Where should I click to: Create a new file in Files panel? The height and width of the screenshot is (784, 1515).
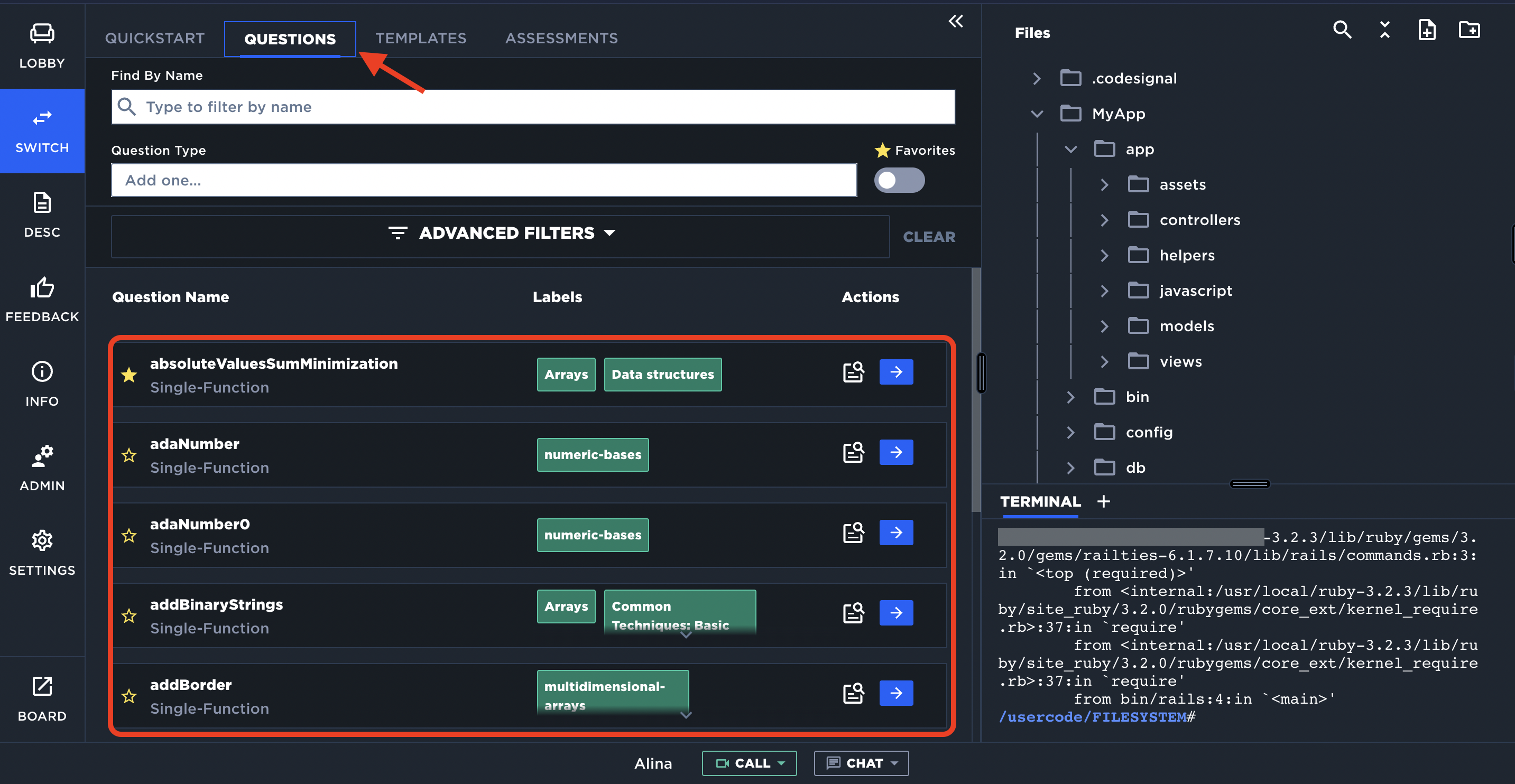[x=1427, y=30]
